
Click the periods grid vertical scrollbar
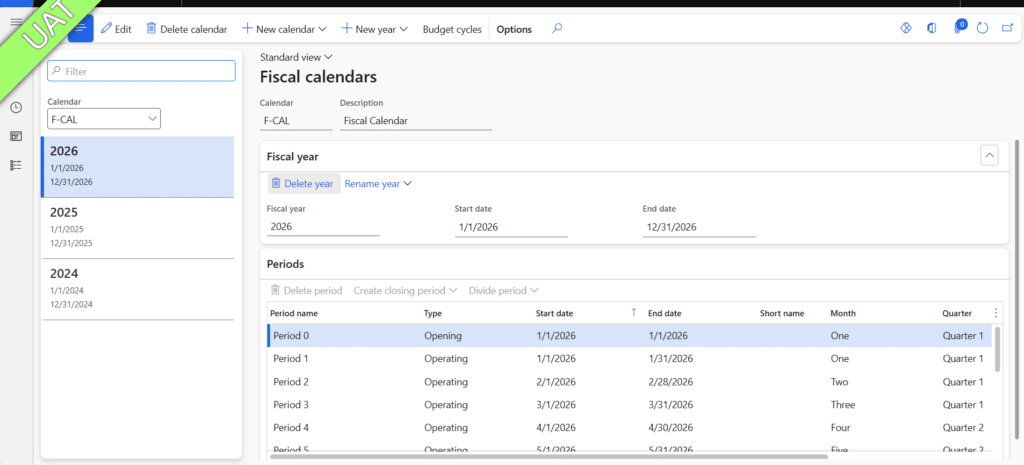click(997, 349)
